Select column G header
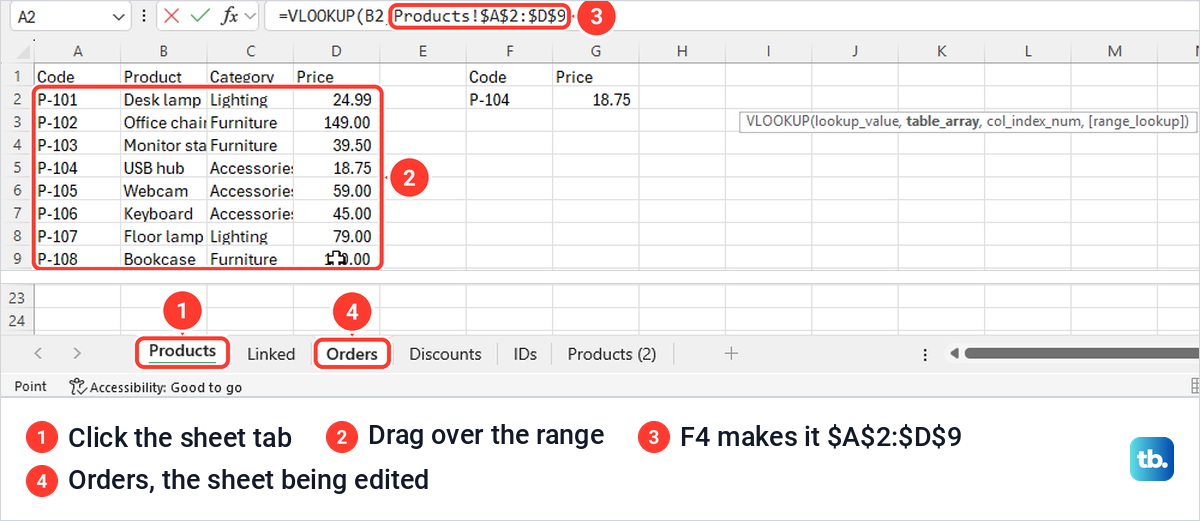This screenshot has width=1200, height=521. [596, 51]
